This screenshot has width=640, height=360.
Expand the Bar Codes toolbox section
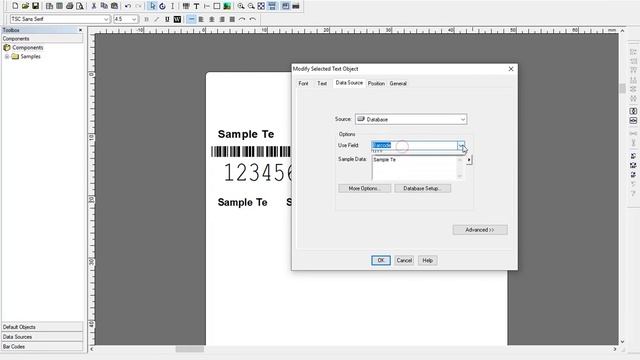pos(42,347)
